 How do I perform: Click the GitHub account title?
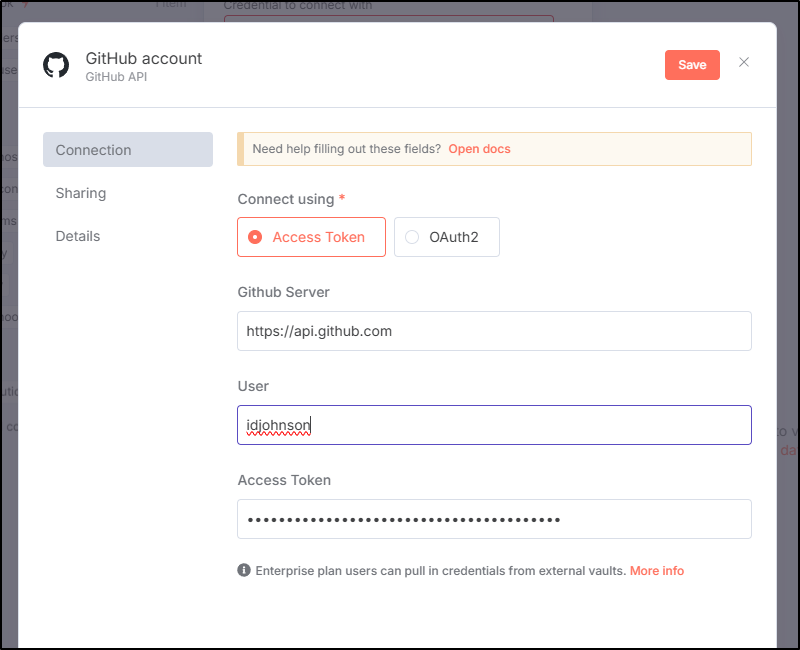coord(143,59)
